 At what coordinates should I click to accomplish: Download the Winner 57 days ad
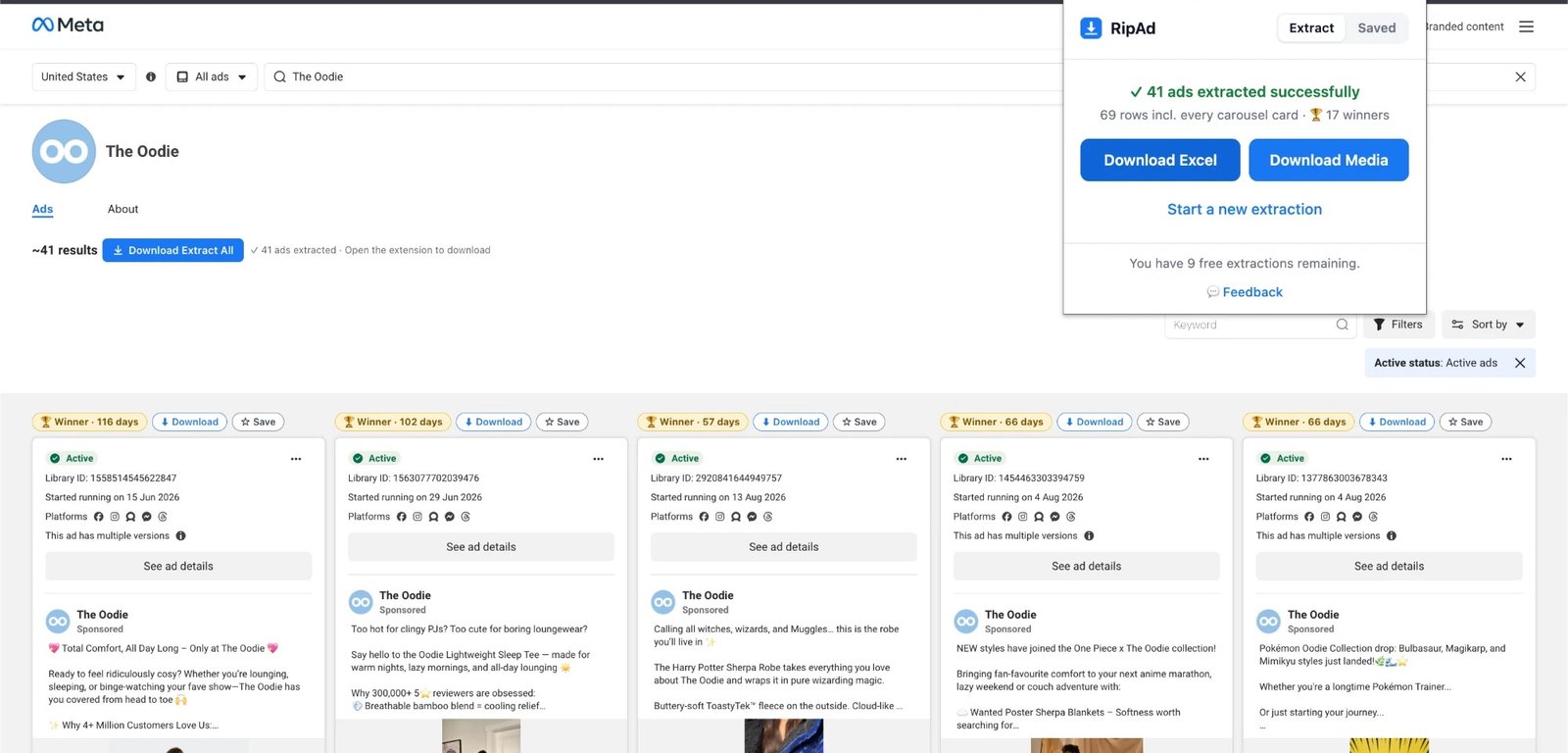pyautogui.click(x=791, y=422)
